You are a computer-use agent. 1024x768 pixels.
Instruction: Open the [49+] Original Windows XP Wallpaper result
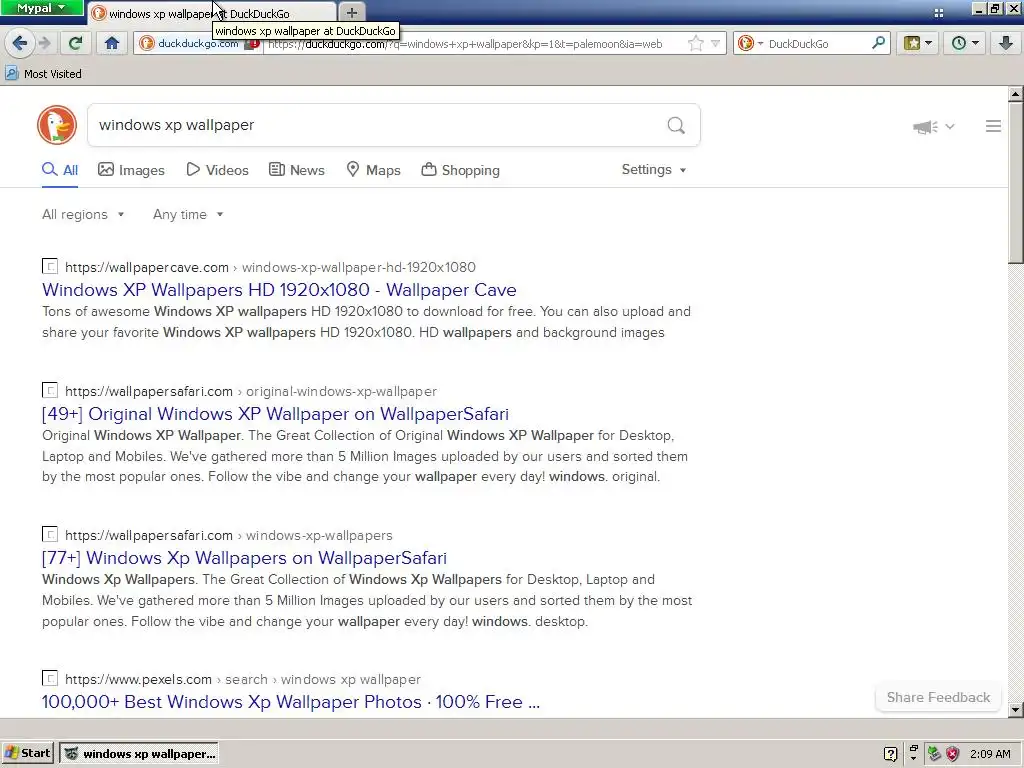point(275,413)
